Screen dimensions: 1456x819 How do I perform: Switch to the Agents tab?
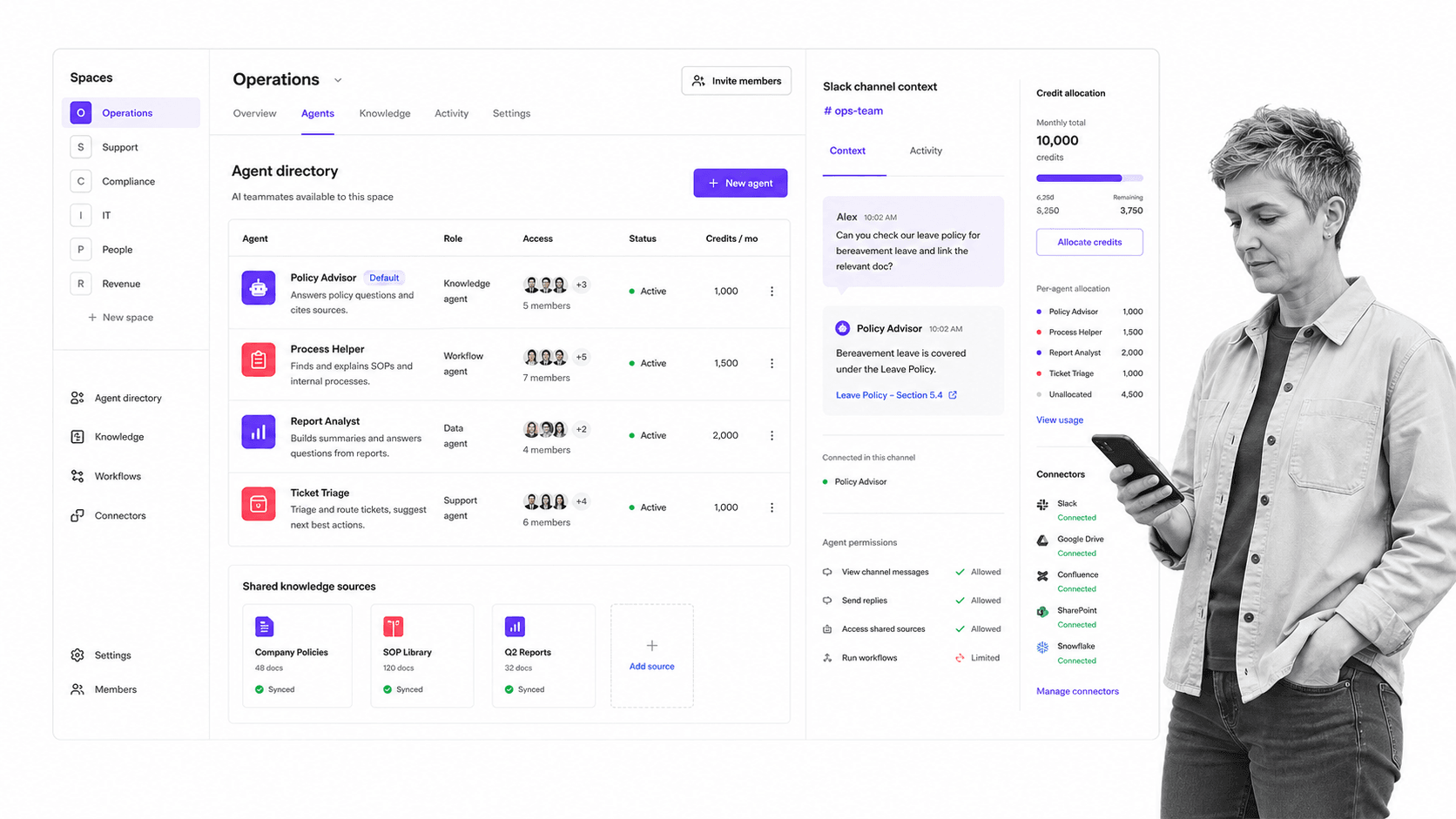pos(318,113)
